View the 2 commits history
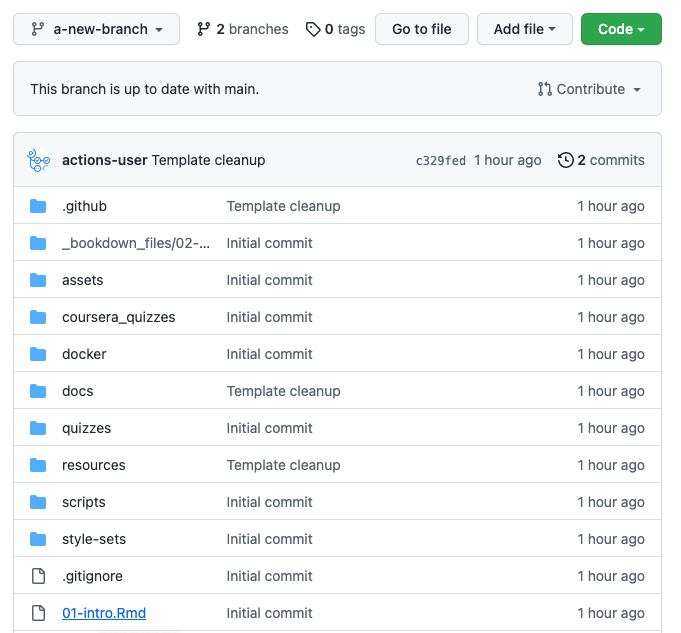The image size is (681, 633). pyautogui.click(x=601, y=160)
